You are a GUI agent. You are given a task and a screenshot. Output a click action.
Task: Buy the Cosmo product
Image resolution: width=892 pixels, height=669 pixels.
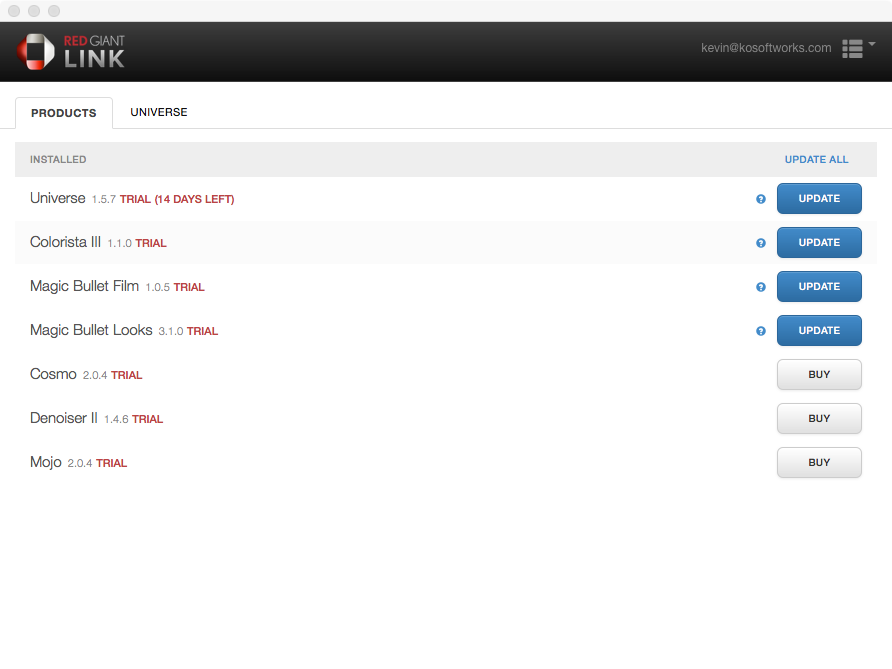tap(819, 374)
